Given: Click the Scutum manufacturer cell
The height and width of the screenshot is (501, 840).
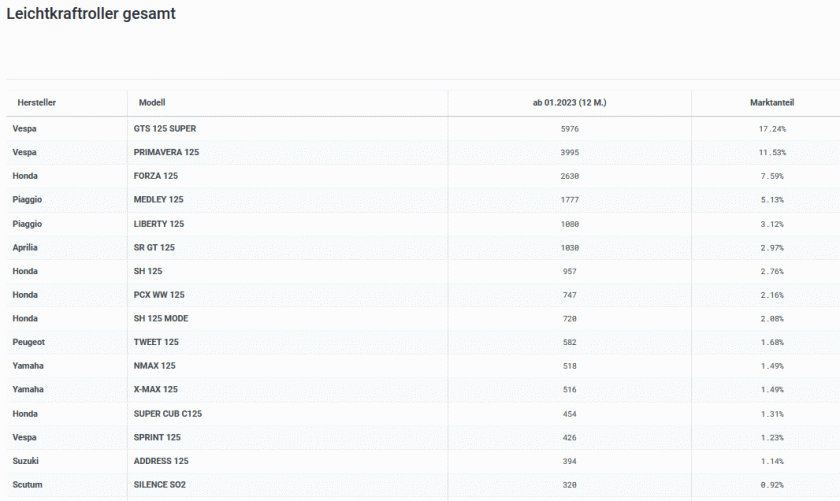Looking at the screenshot, I should [27, 484].
